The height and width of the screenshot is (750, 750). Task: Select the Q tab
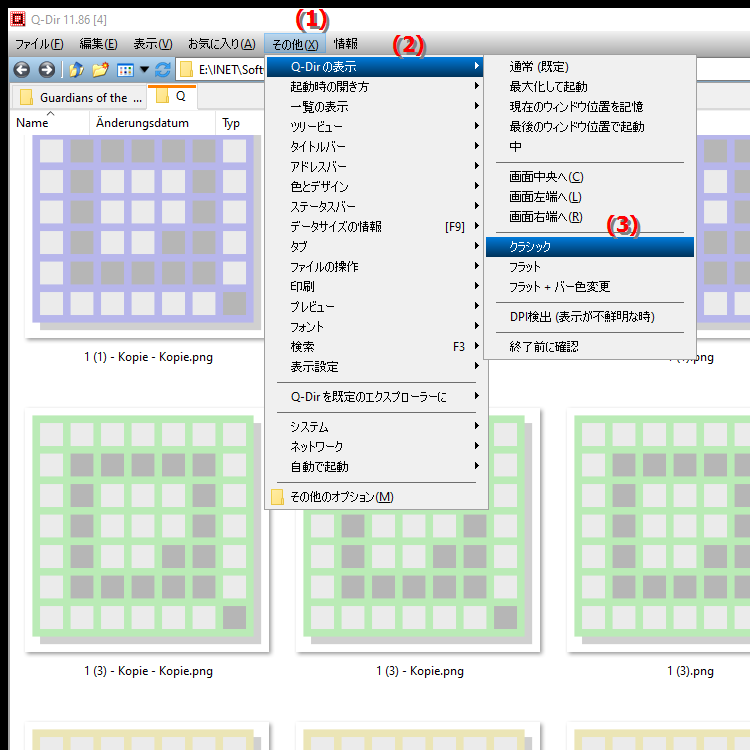coord(172,96)
